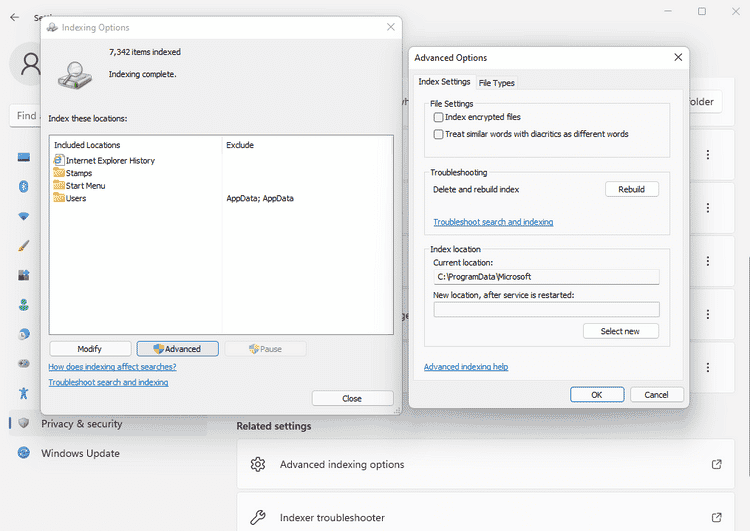Image resolution: width=750 pixels, height=531 pixels.
Task: Open Bluetooth settings from sidebar icon
Action: point(23,187)
